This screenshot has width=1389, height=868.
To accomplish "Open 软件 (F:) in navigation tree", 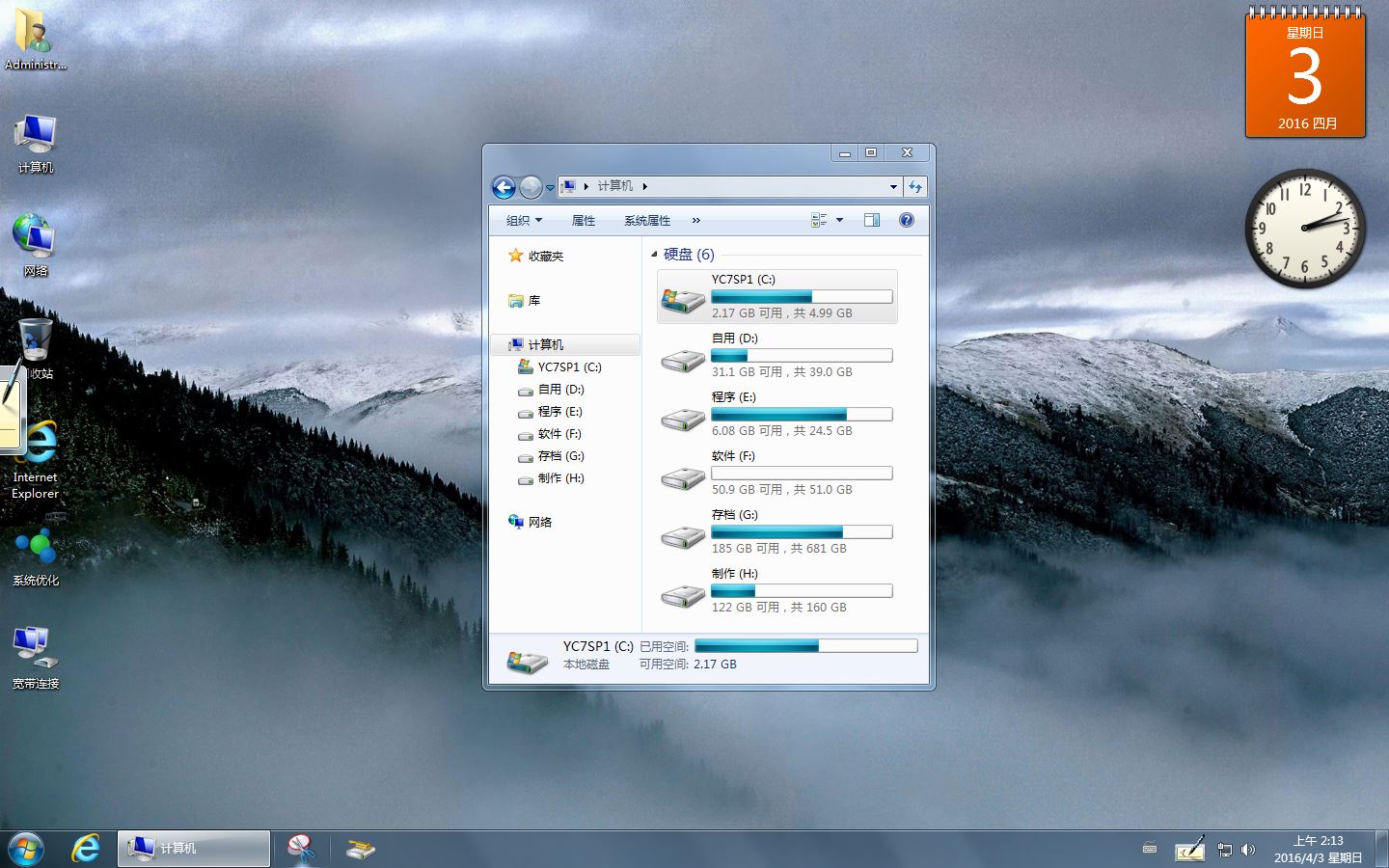I will (x=549, y=434).
